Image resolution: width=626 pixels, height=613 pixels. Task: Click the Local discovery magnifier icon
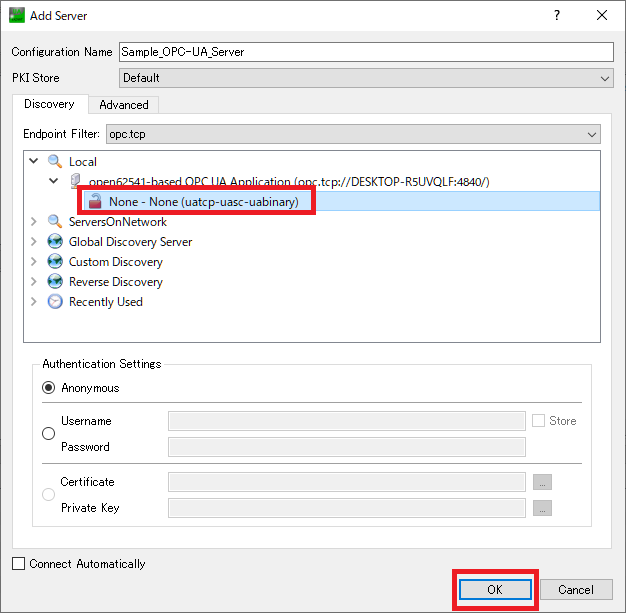pos(55,162)
